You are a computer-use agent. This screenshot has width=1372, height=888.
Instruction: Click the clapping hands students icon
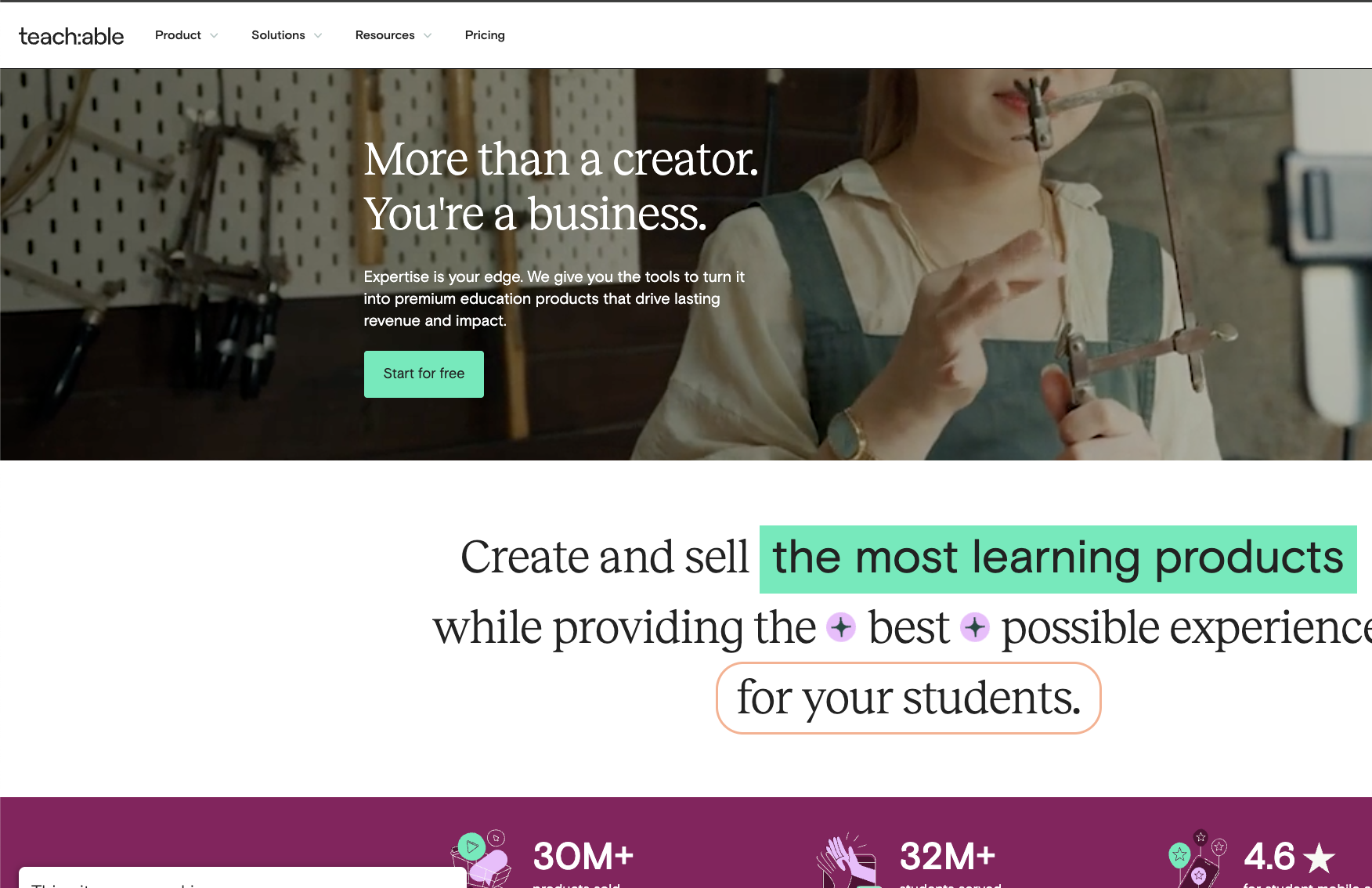pos(847,860)
